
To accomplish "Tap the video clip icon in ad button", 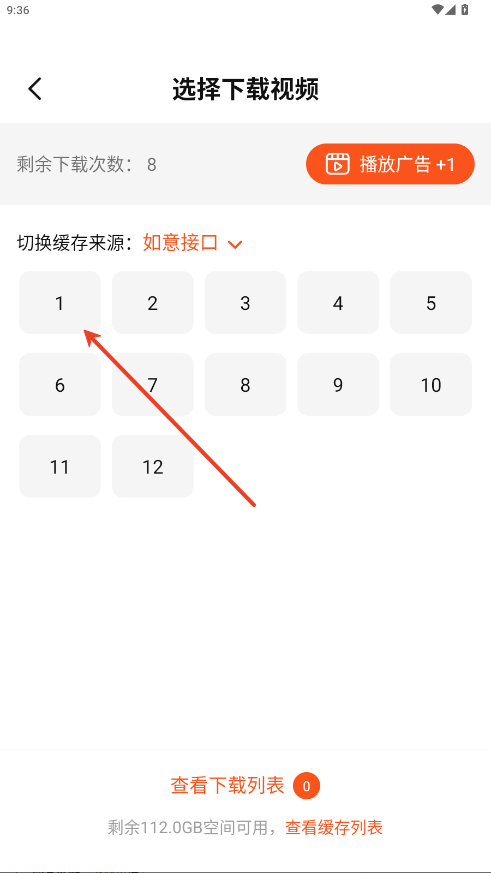I will click(337, 164).
